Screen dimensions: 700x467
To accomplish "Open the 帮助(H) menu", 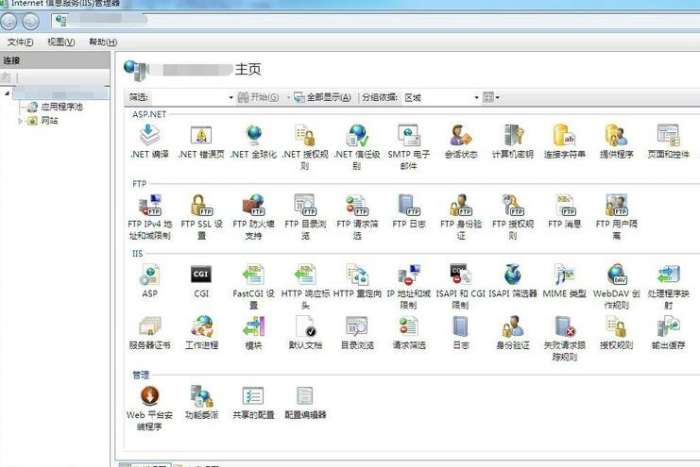I will click(x=103, y=42).
